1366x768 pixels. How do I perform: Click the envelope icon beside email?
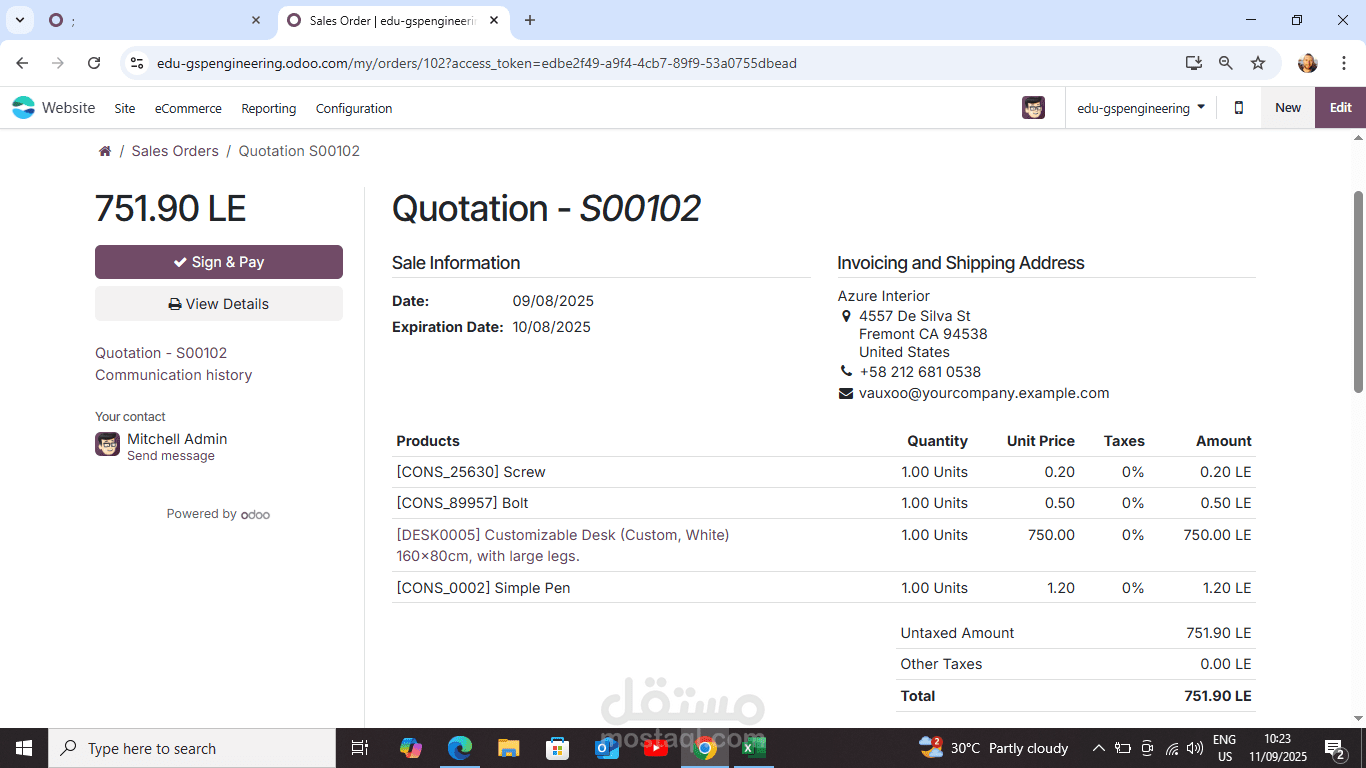846,393
